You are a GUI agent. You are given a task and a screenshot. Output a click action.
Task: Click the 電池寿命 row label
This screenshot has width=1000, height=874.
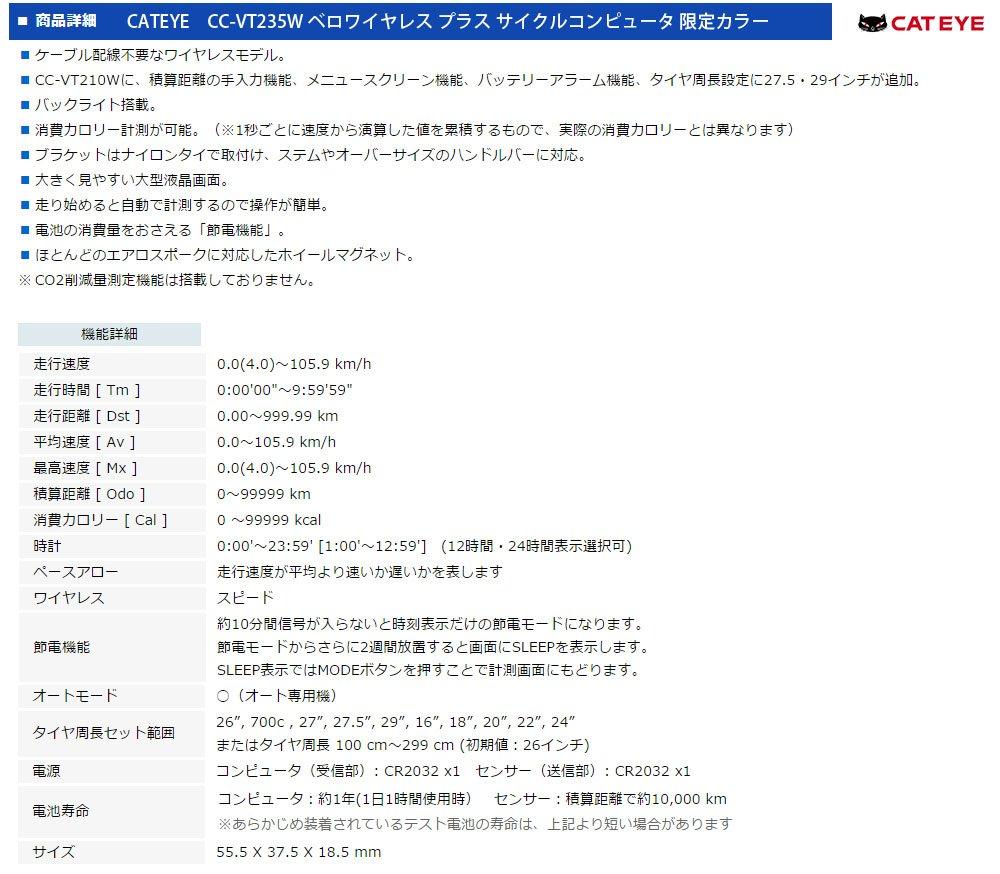[61, 811]
